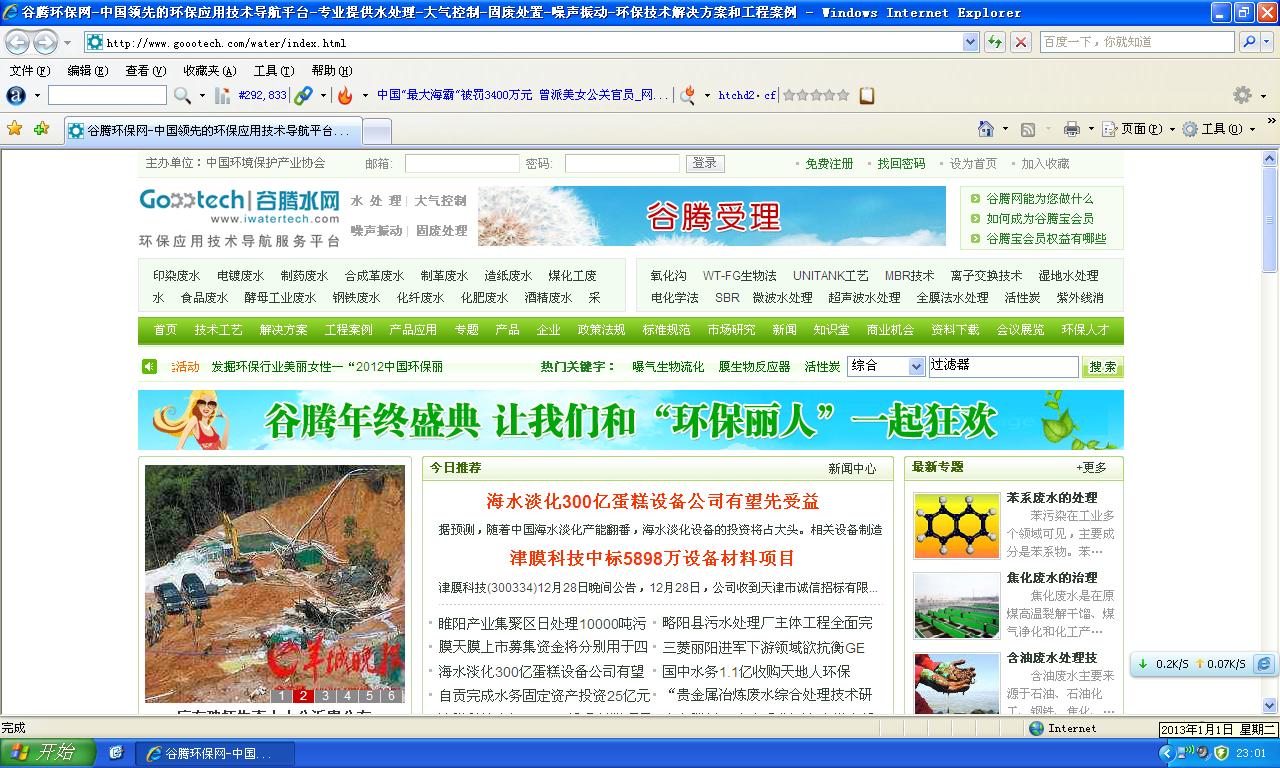Viewport: 1280px width, 768px height.
Task: Expand toolbar search options dropdown
Action: [201, 96]
